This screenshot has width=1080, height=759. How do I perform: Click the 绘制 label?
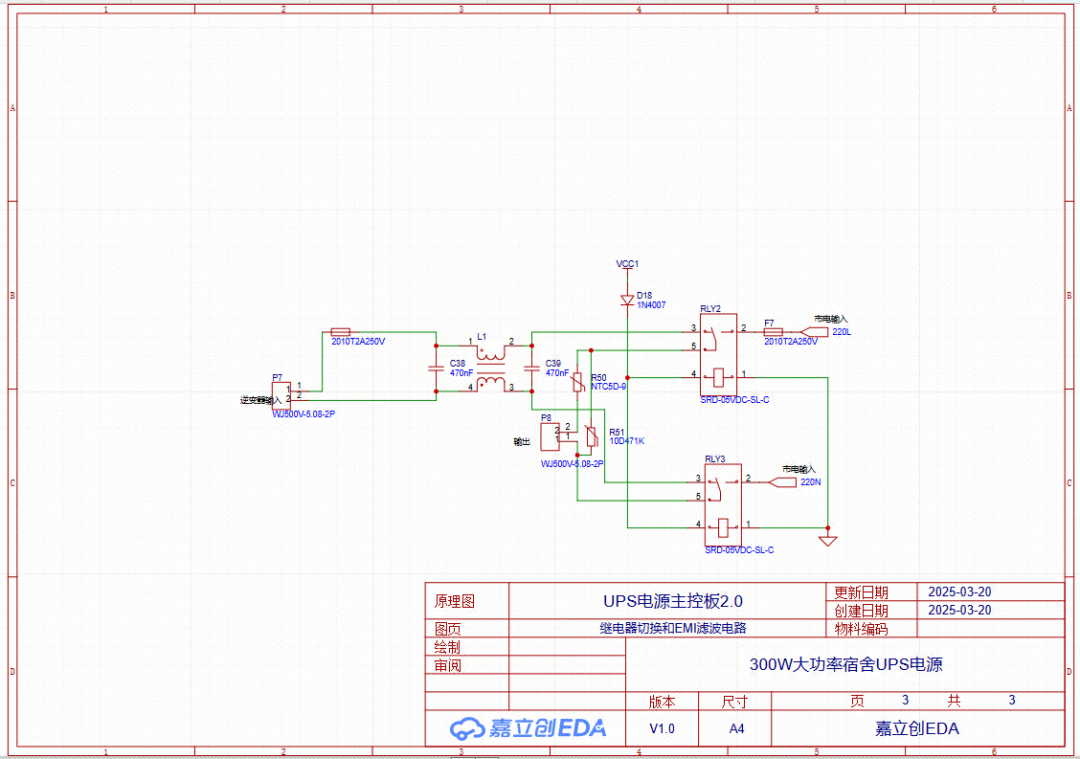(448, 647)
